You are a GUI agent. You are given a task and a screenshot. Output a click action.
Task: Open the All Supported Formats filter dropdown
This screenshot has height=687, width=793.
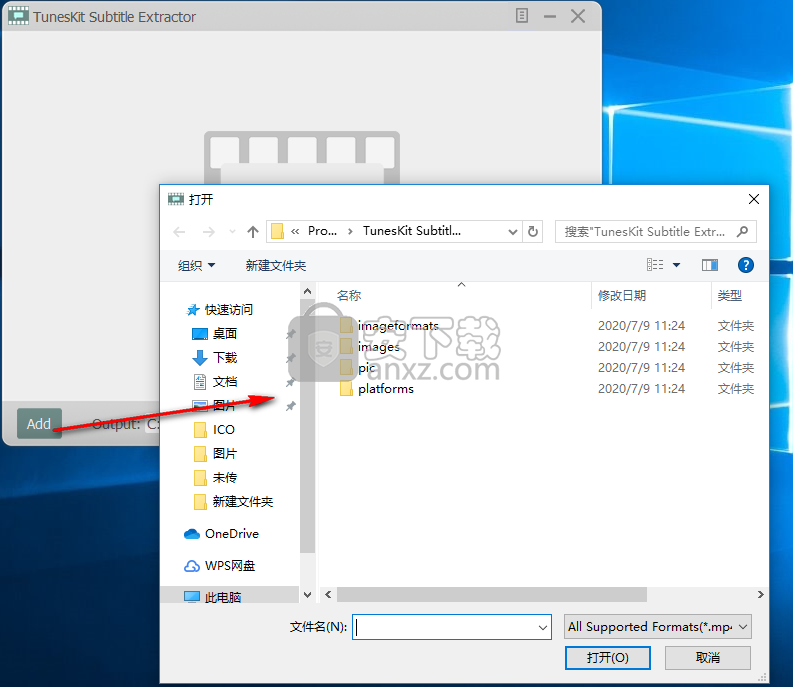click(657, 627)
